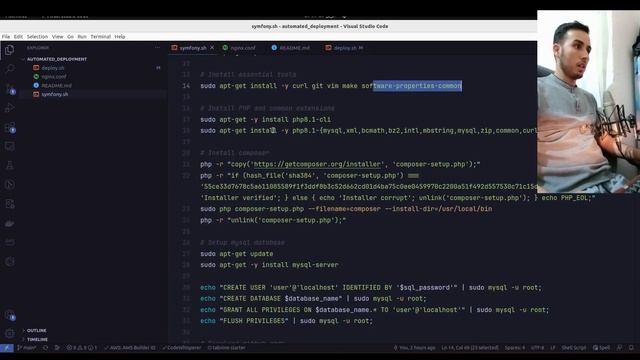
Task: Click AWS Builder ID status bar entry
Action: 130,348
